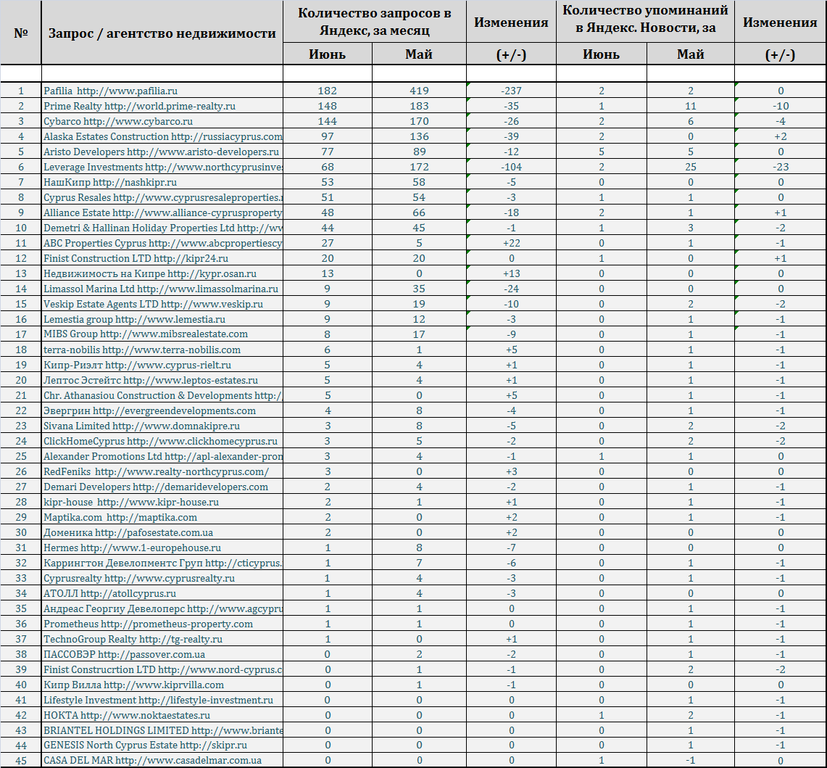The image size is (827, 768).
Task: Select Finist Construction LTD kipr24.ru cell
Action: pos(162,258)
